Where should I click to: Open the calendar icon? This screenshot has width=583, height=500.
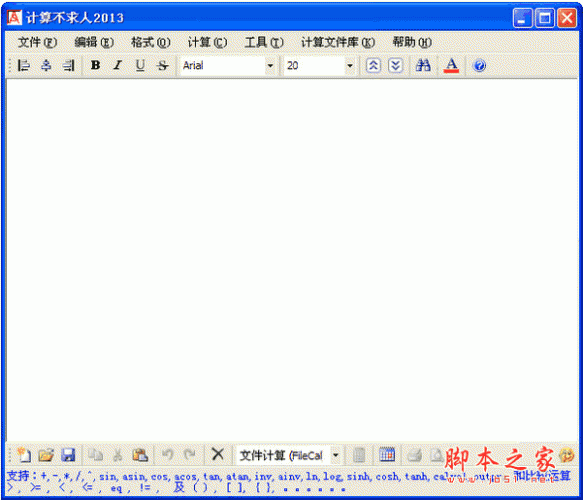(x=387, y=455)
